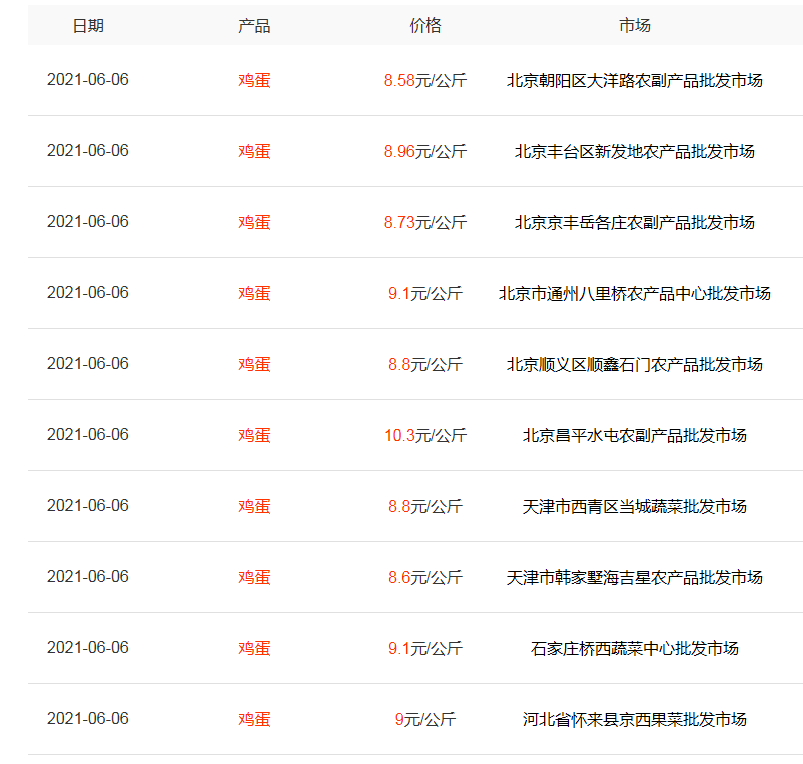The height and width of the screenshot is (764, 803).
Task: Select market 天津市韩家墅海吉星农产品批发市场
Action: click(x=635, y=578)
